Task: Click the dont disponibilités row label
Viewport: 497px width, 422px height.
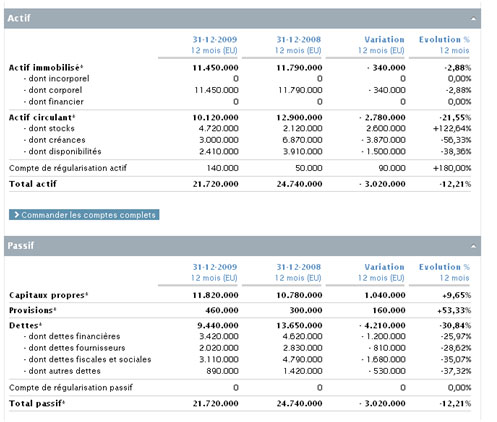Action: click(x=62, y=152)
